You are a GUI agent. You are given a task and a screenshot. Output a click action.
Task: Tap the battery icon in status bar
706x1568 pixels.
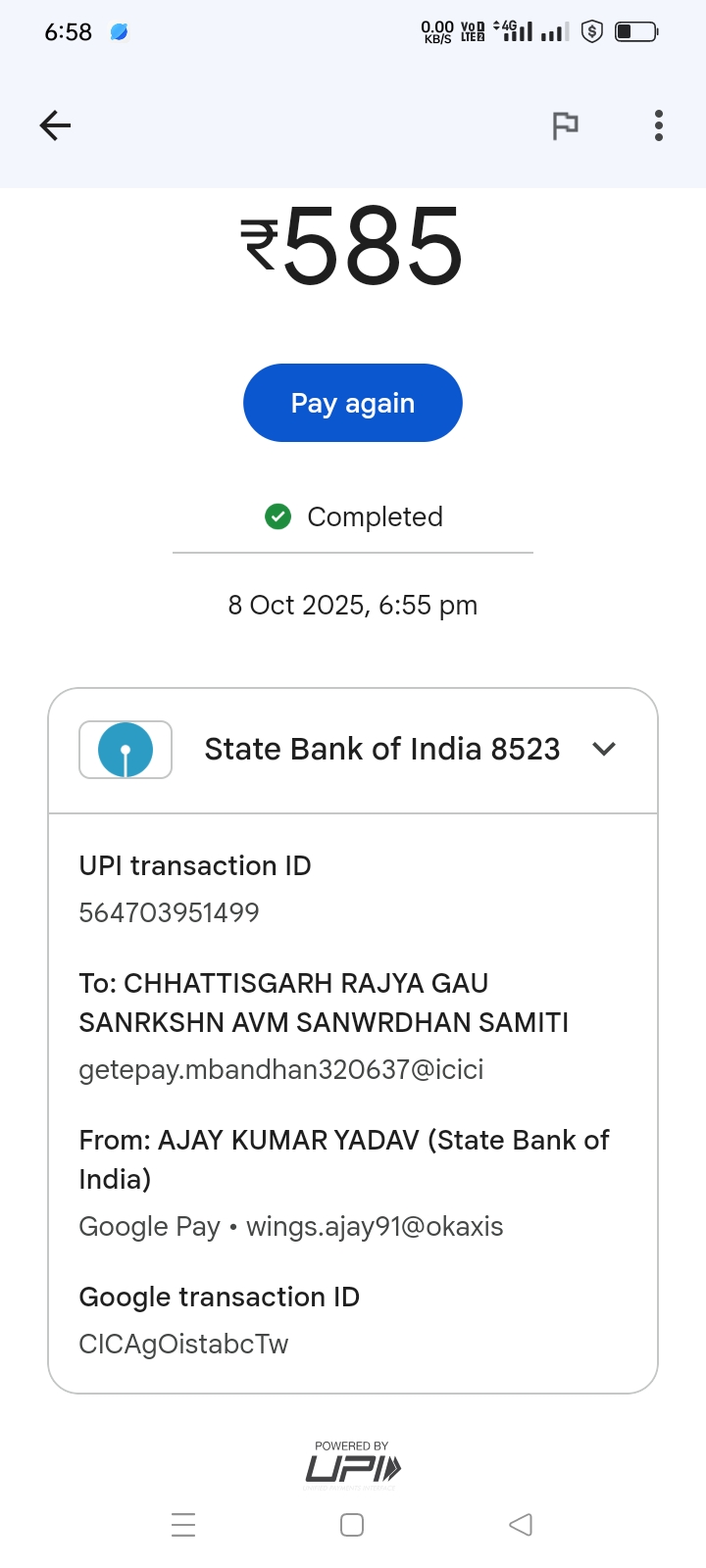(x=635, y=32)
